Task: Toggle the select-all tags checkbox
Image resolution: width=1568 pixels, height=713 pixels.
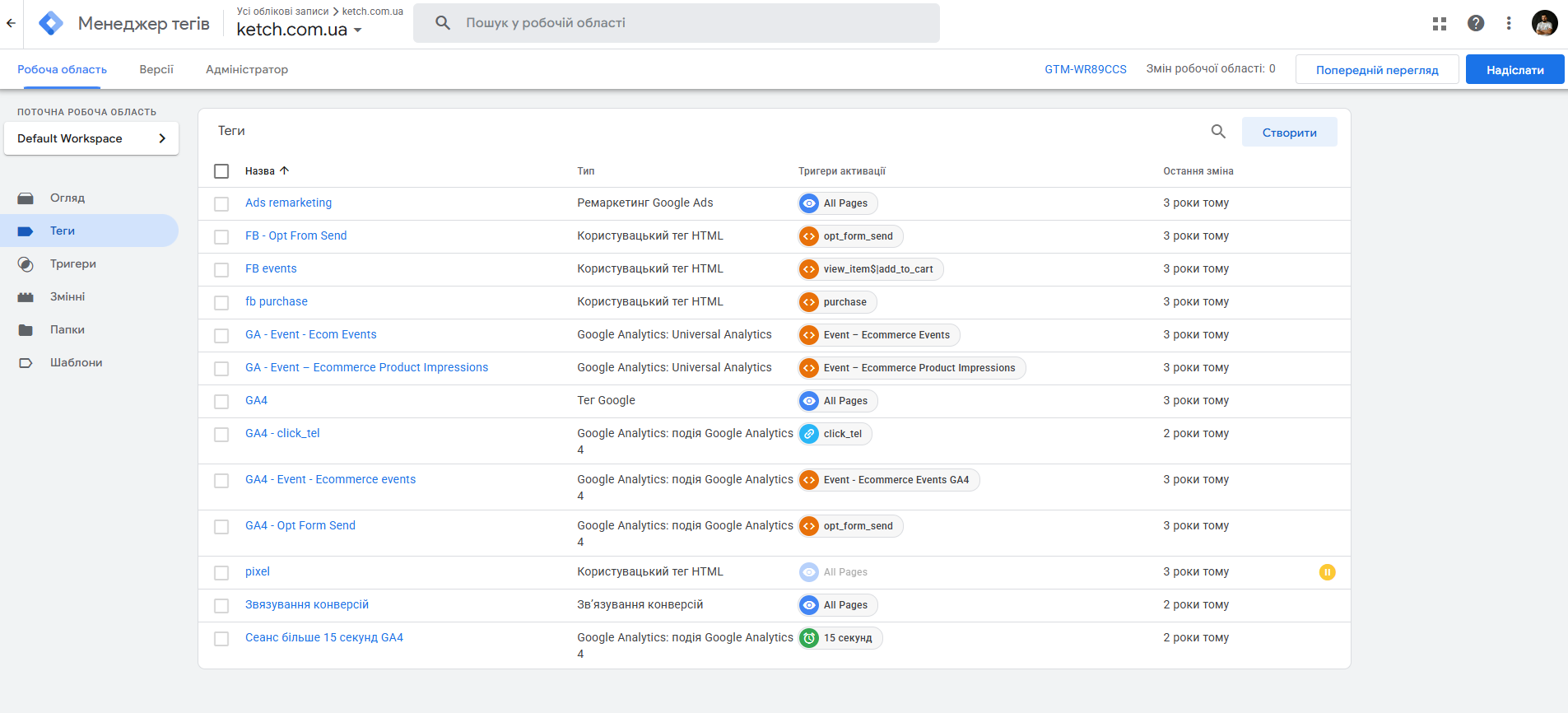Action: click(221, 171)
